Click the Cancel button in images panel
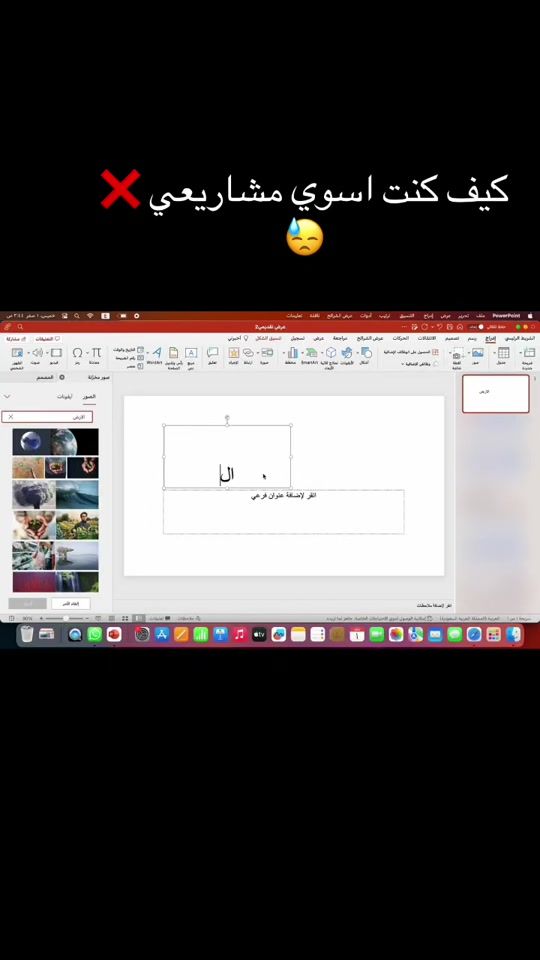540x960 pixels. tap(70, 604)
